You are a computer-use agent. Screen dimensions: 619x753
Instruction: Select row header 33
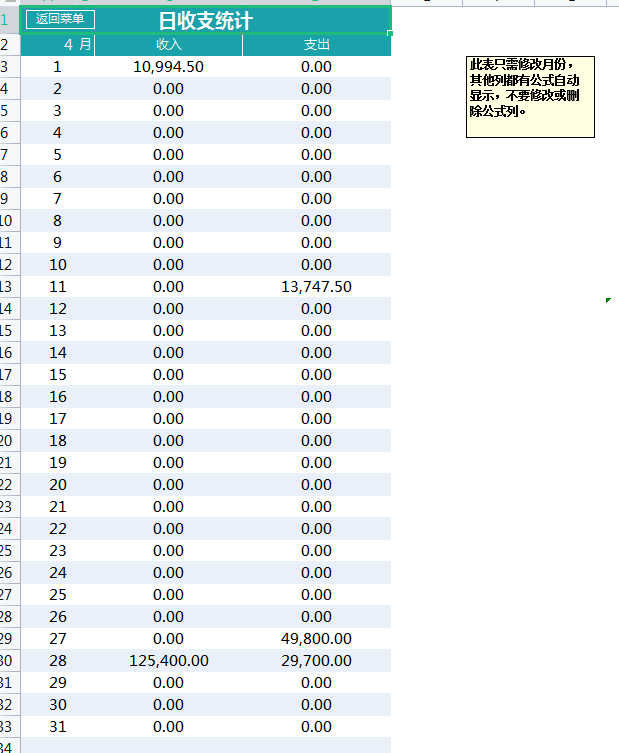click(10, 727)
